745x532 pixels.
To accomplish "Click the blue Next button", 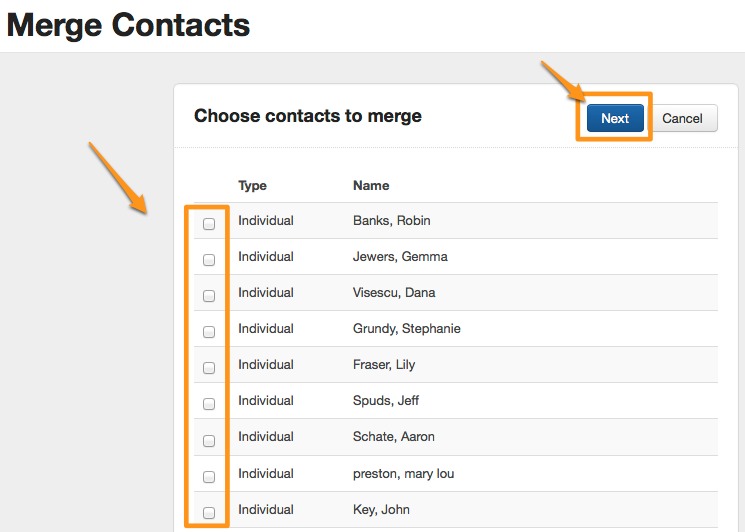I will [x=615, y=118].
